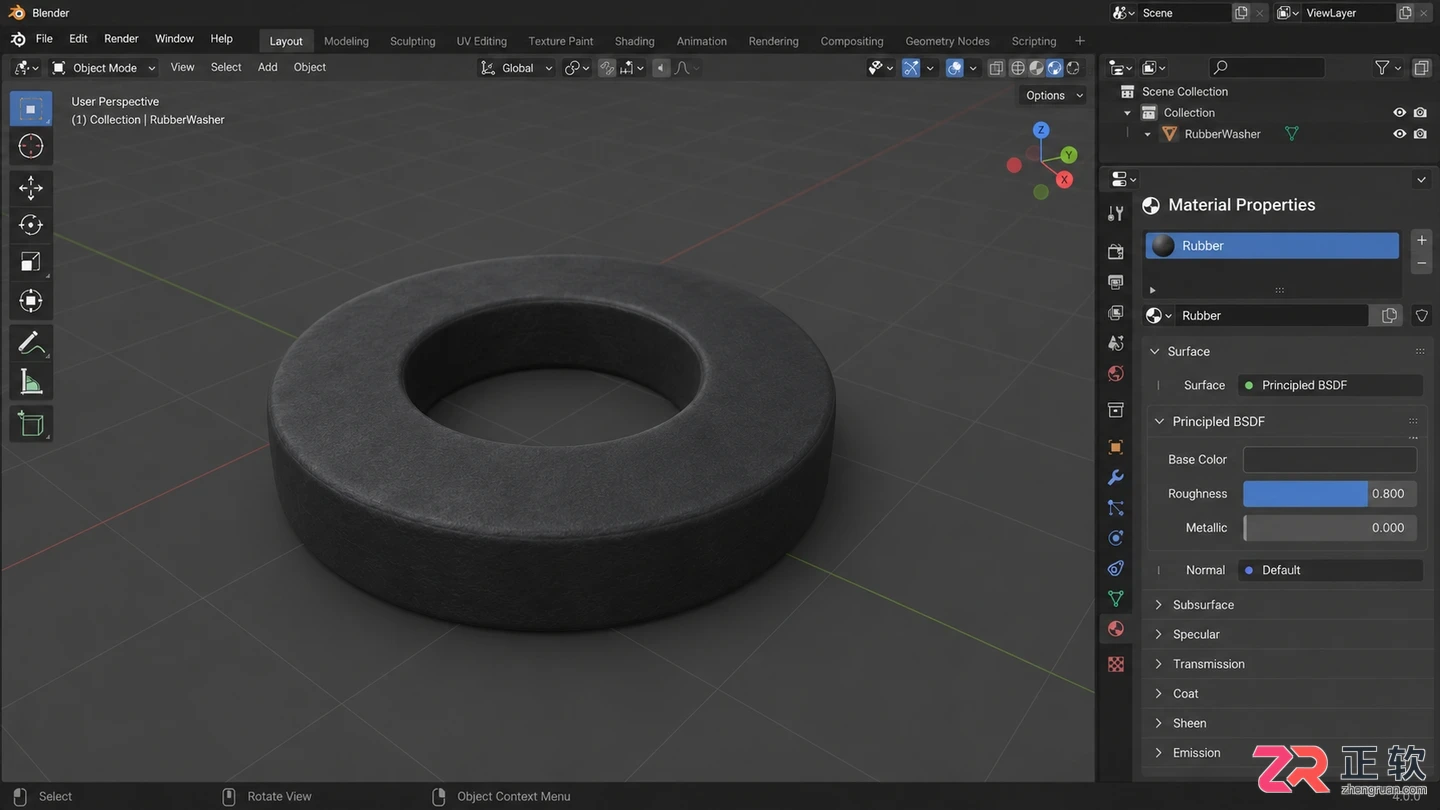Switch to the Geometry Nodes workspace tab

tap(947, 41)
